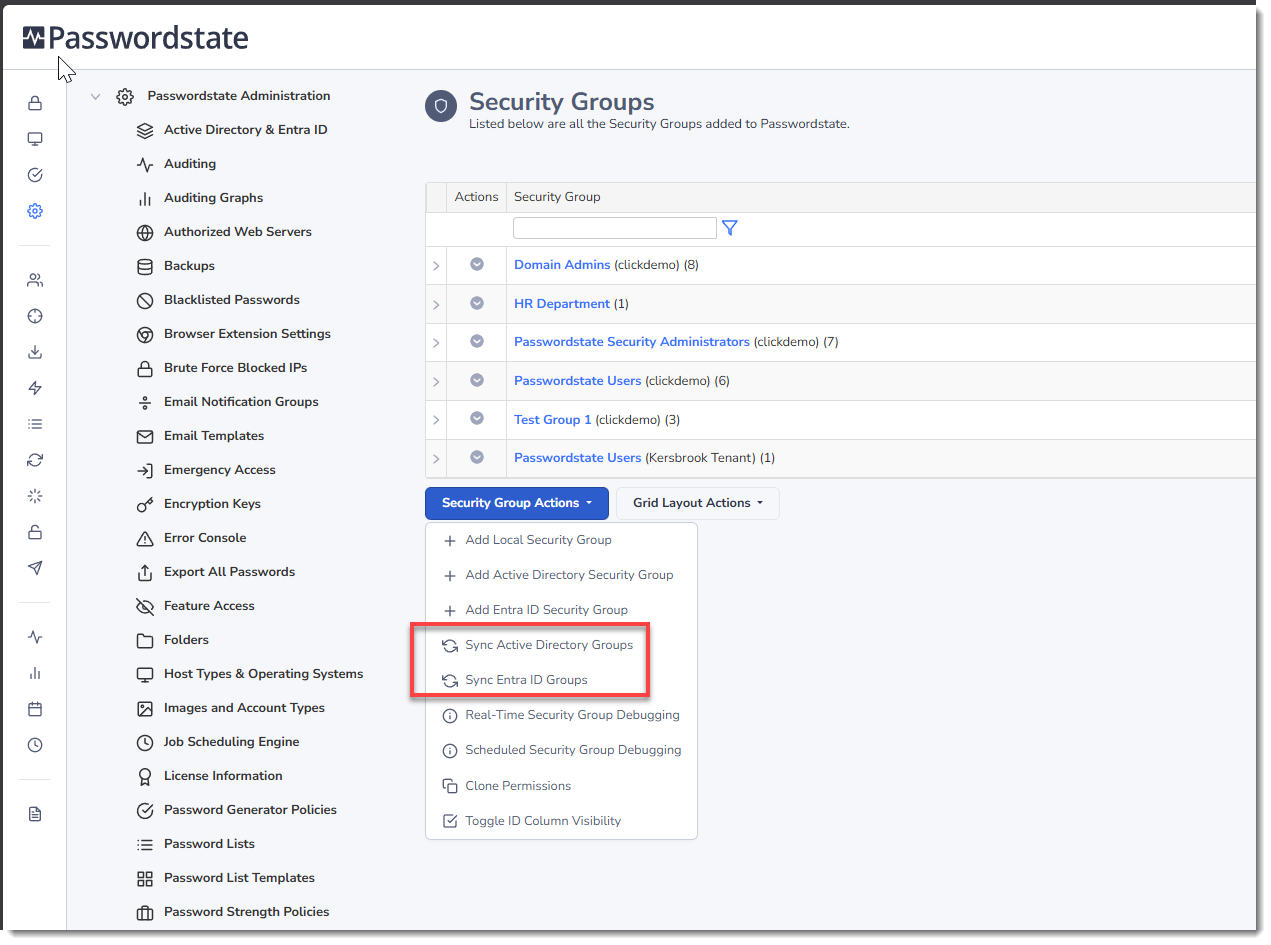
Task: Open Job Scheduling Engine tree item
Action: coord(232,742)
